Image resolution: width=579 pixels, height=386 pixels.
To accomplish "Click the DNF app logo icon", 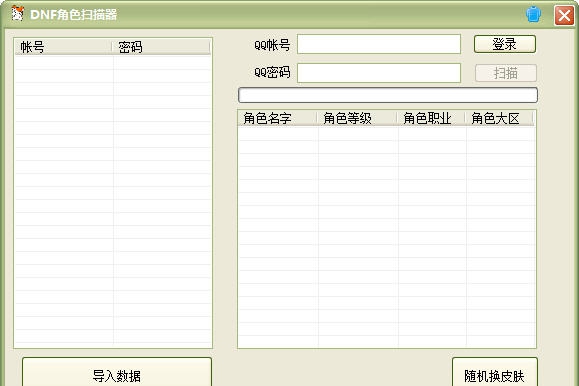I will pos(17,13).
